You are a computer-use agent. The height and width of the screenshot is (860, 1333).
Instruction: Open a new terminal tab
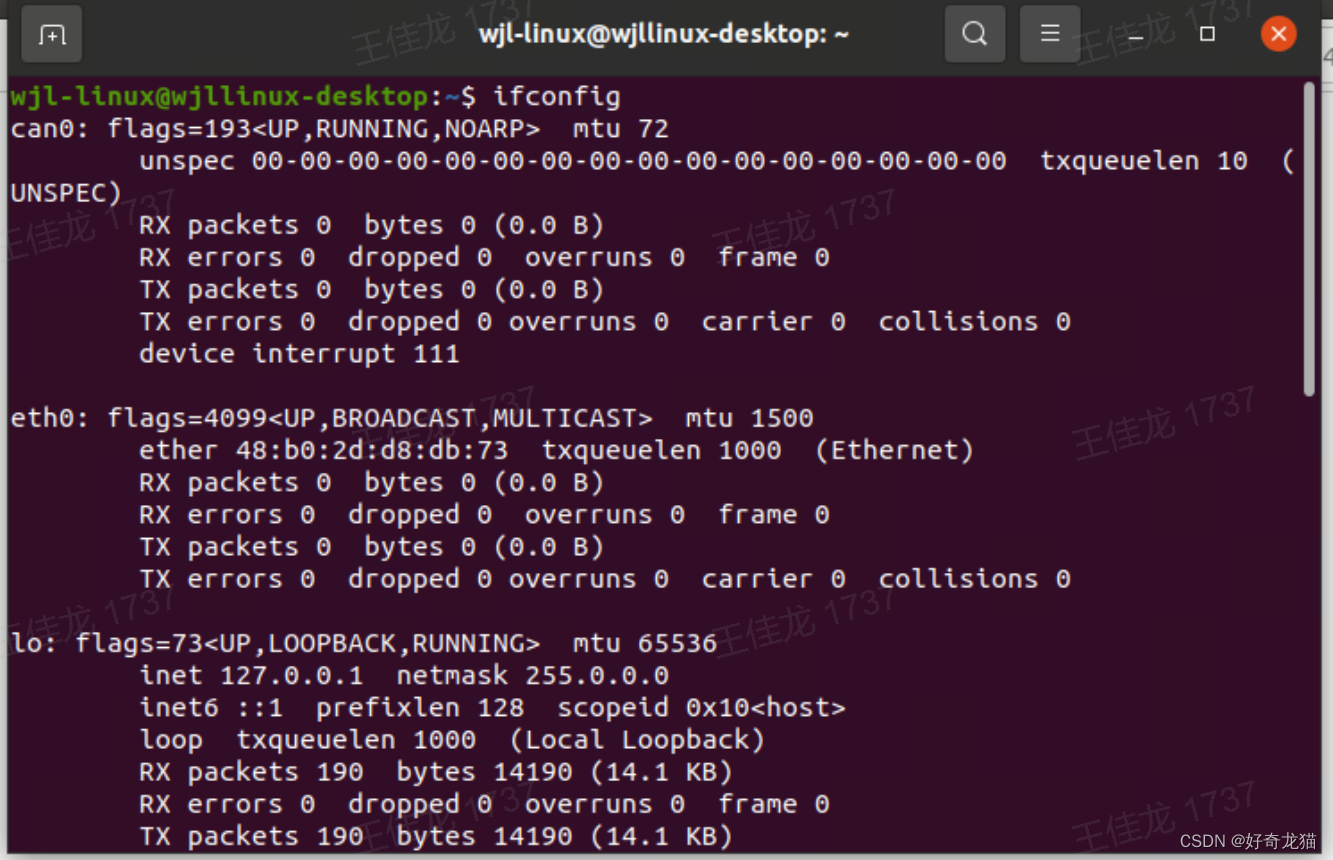click(x=52, y=35)
